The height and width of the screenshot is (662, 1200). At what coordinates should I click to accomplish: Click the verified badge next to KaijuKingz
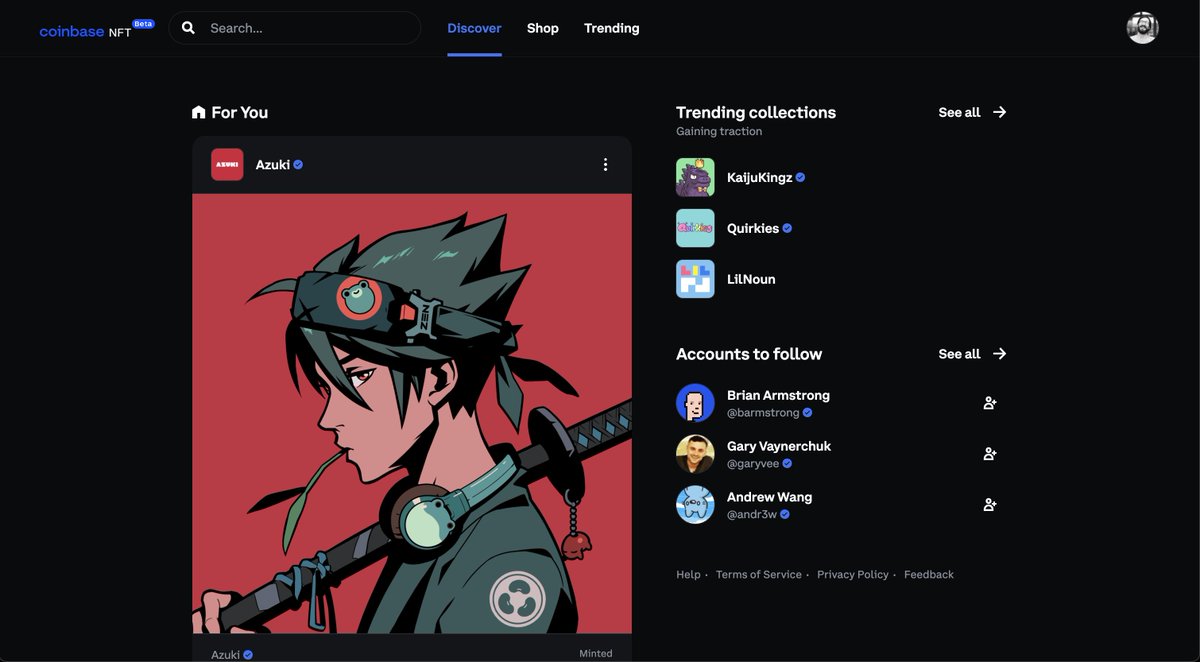[x=801, y=177]
